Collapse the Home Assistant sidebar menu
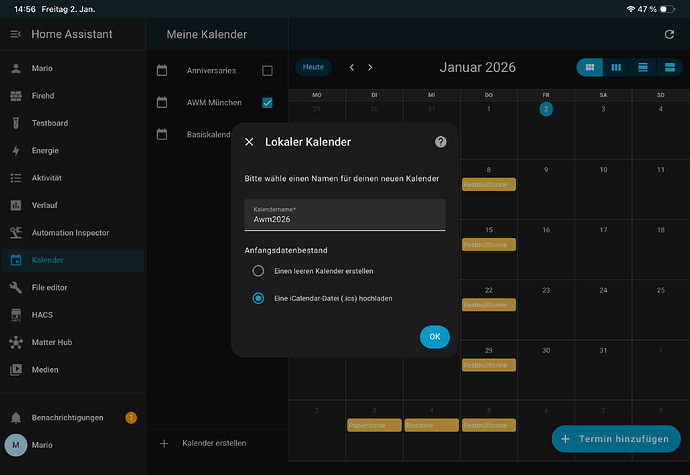Viewport: 690px width, 475px height. click(x=15, y=34)
